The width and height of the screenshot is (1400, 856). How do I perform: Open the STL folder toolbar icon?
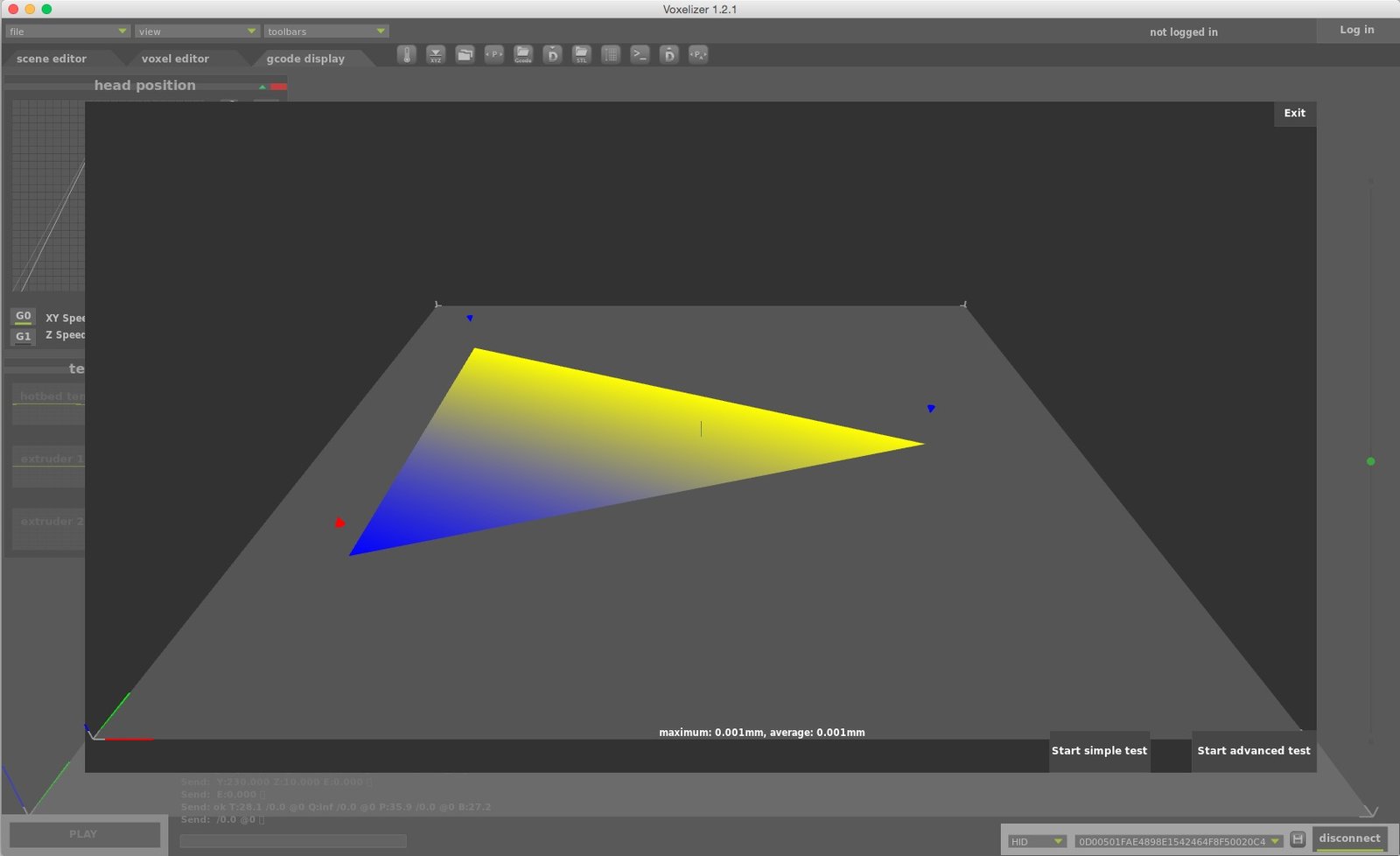coord(582,54)
